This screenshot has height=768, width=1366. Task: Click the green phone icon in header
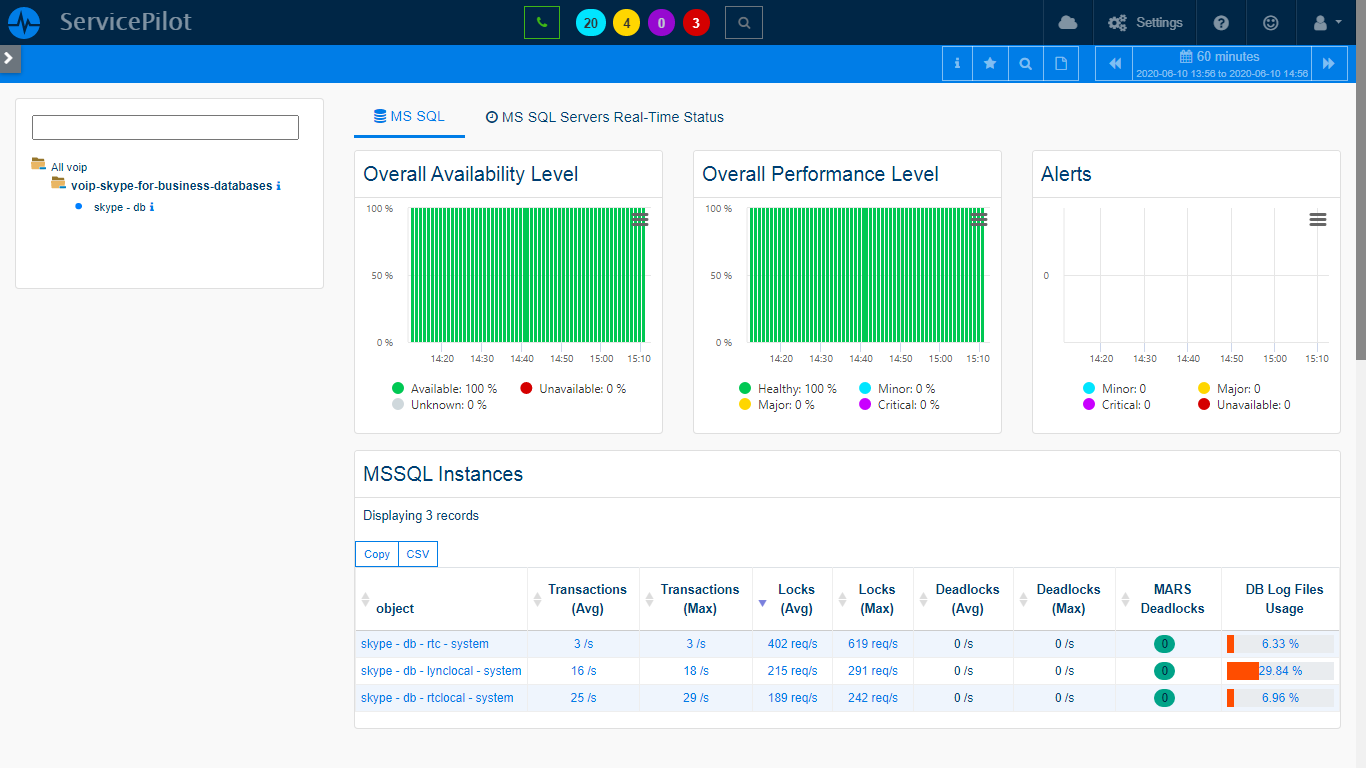541,22
